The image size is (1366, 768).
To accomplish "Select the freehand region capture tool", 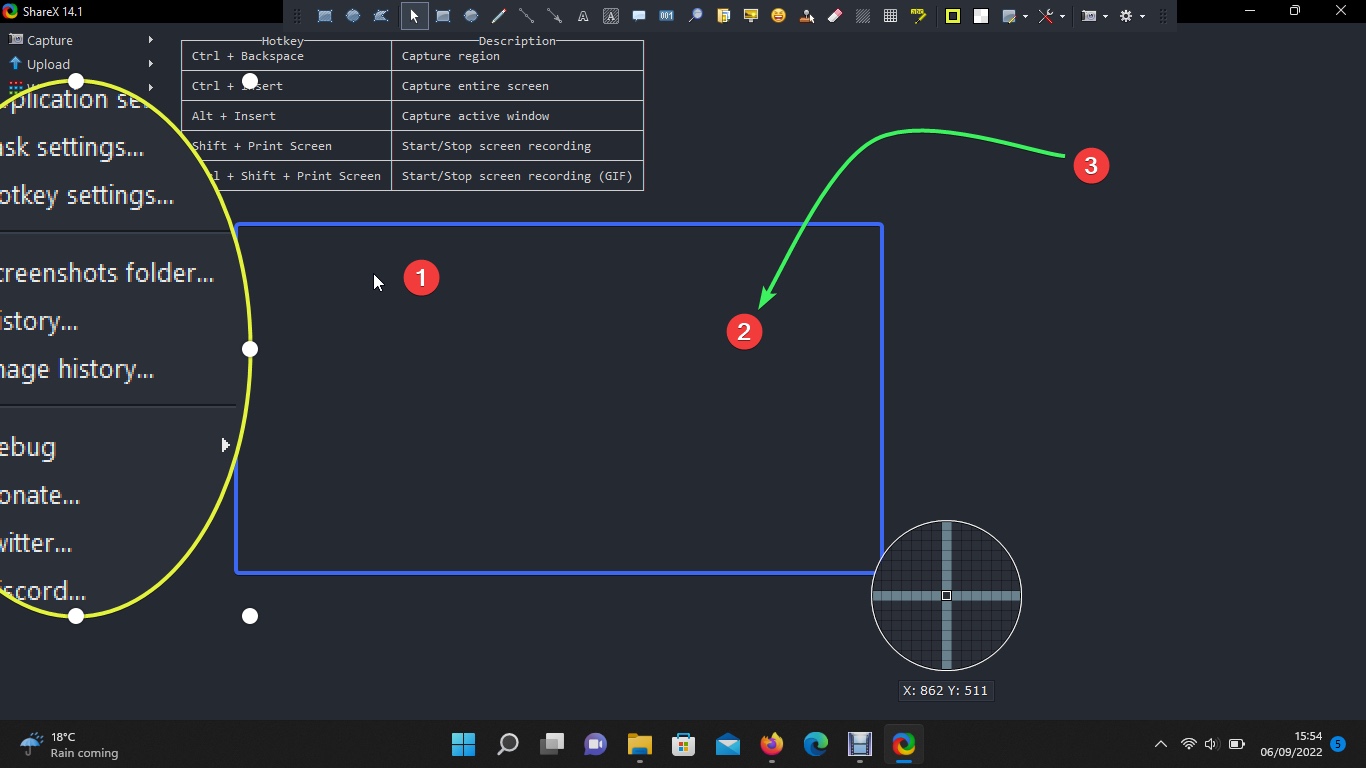I will click(x=381, y=16).
